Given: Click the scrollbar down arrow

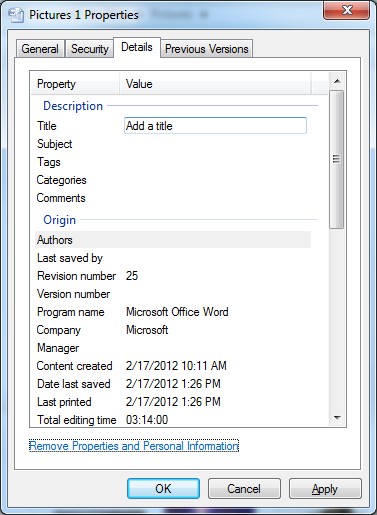Looking at the screenshot, I should coord(337,418).
